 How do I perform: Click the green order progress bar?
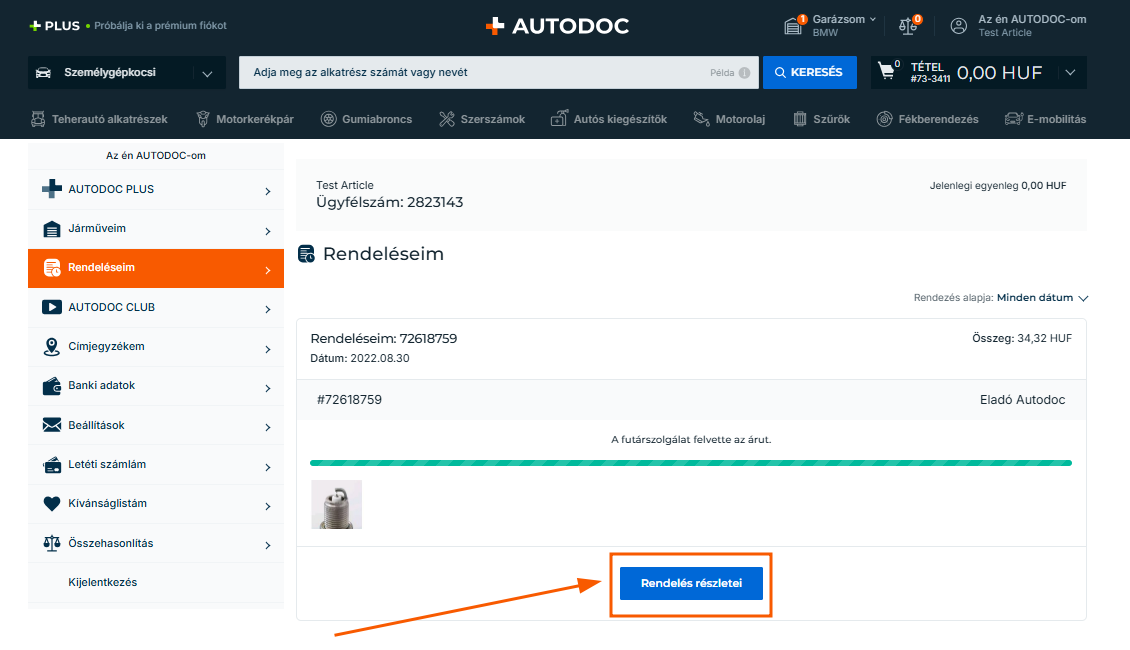tap(690, 463)
